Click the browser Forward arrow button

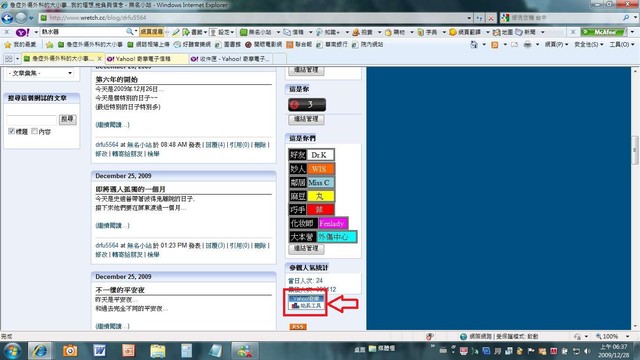pos(21,18)
